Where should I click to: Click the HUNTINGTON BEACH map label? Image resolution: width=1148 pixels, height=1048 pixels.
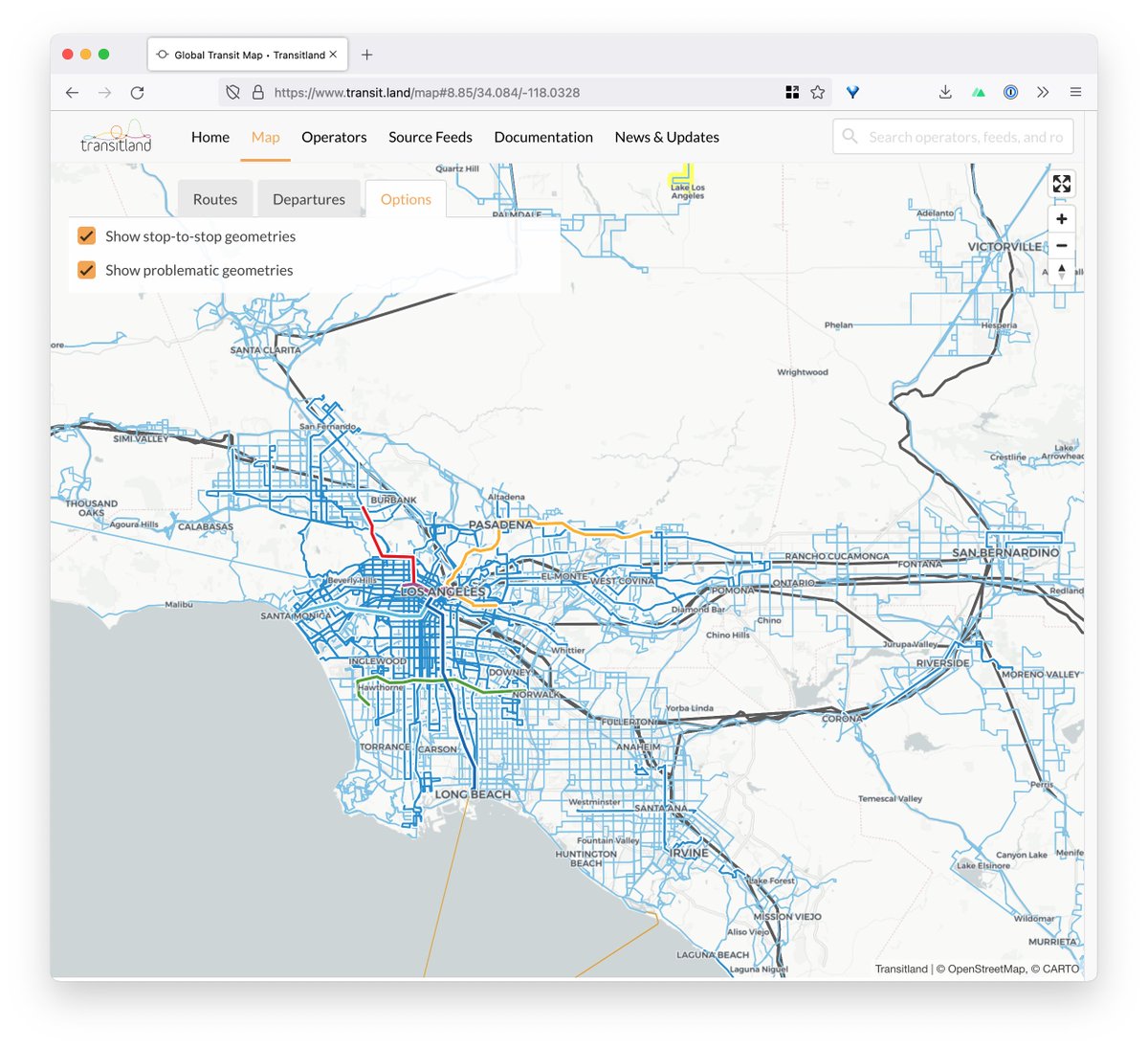click(585, 858)
